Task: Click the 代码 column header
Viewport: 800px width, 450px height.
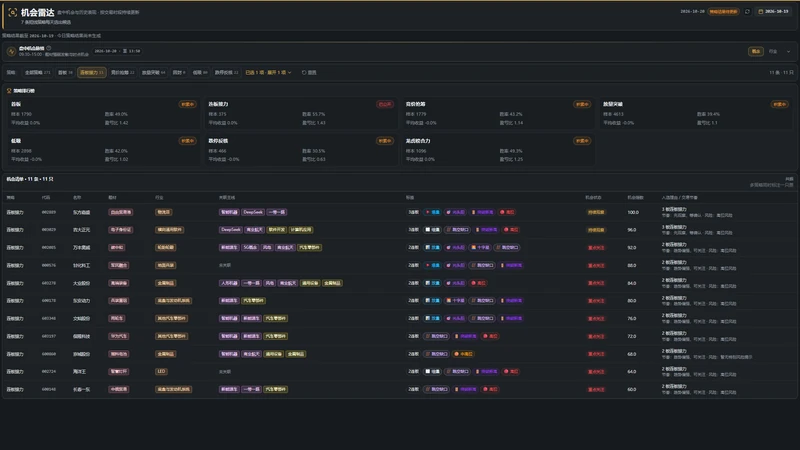Action: coord(46,197)
